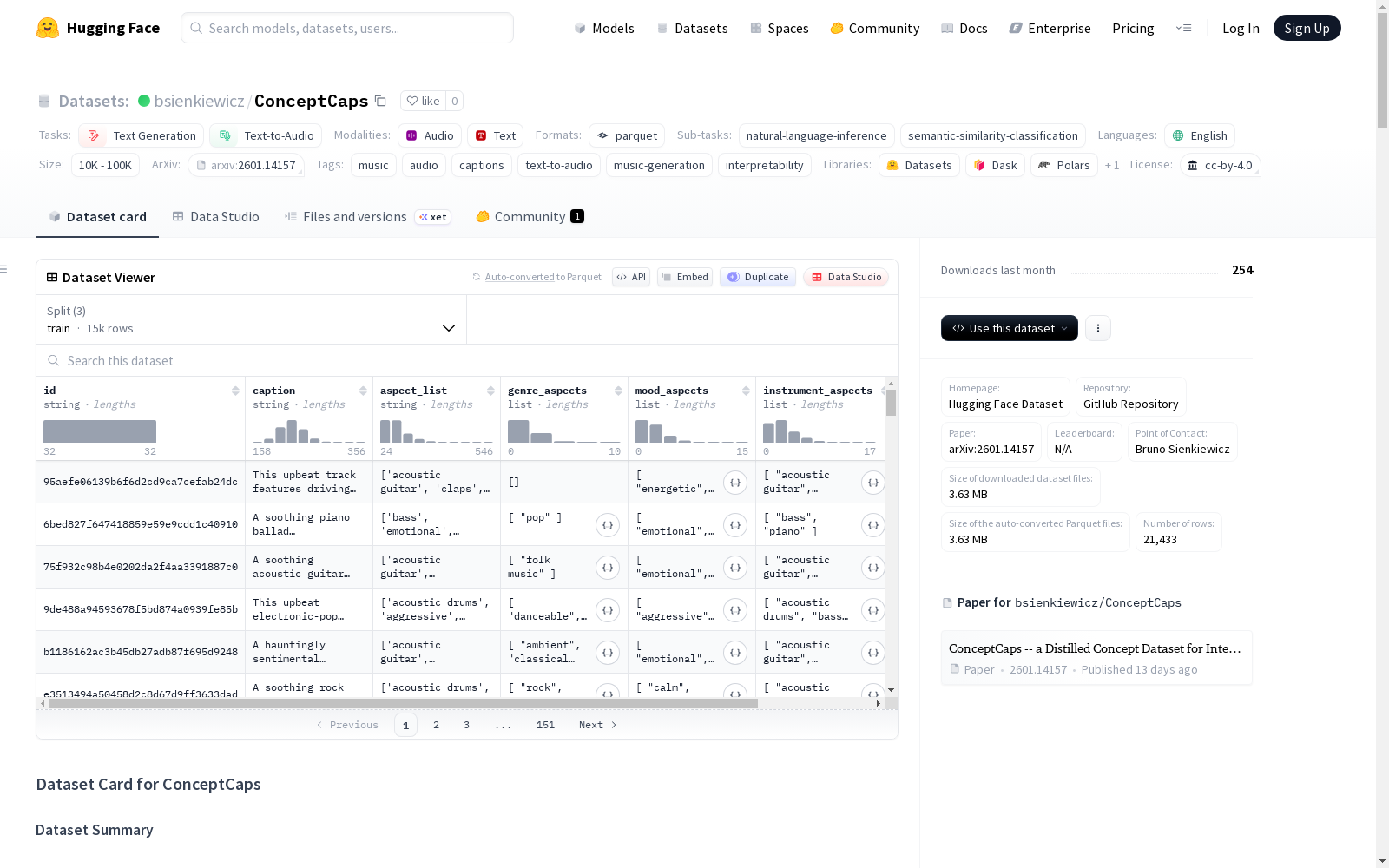The image size is (1389, 868).
Task: Show the +1 more libraries
Action: coord(1112,165)
